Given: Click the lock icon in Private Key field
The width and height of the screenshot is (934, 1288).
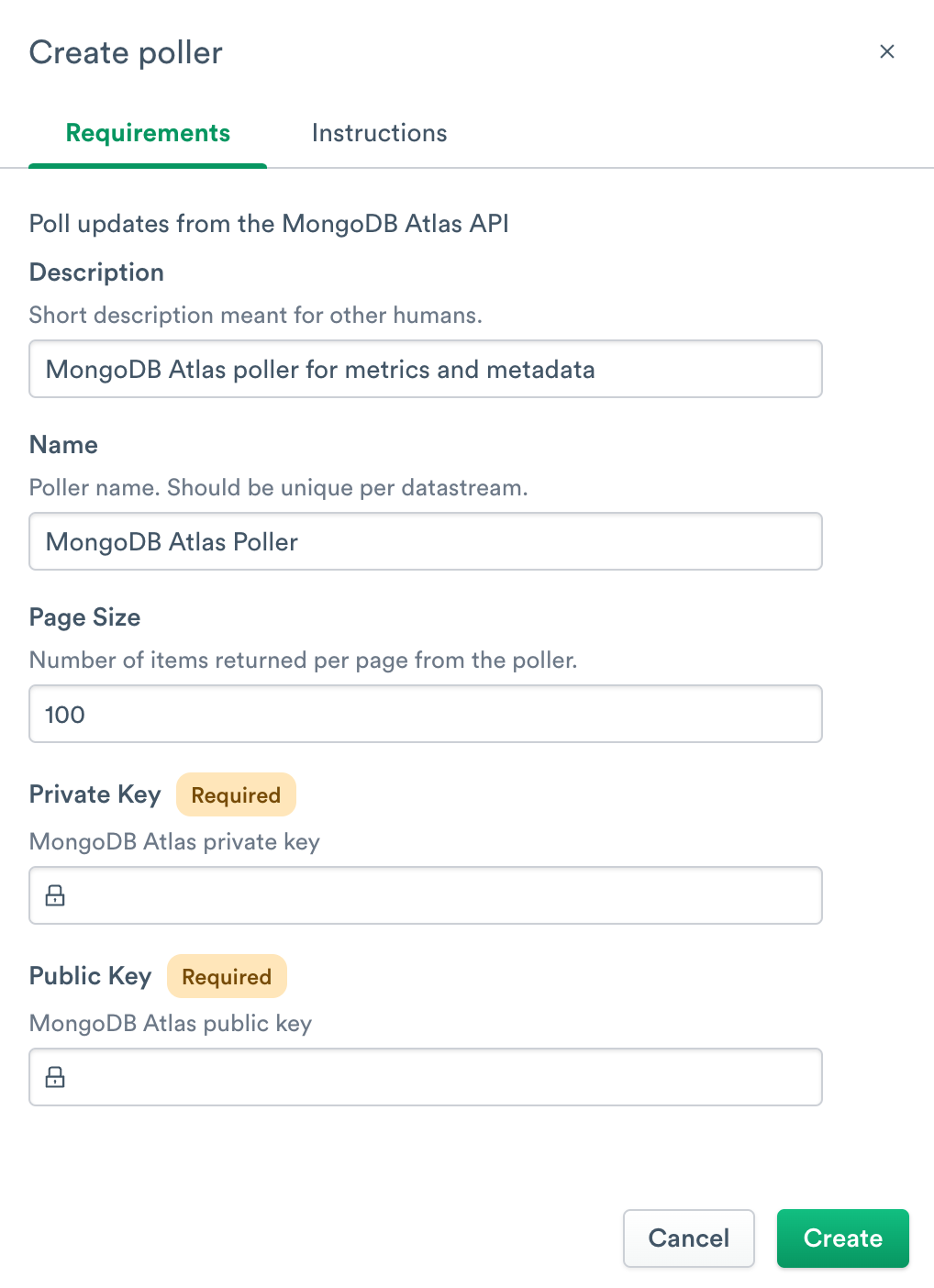Looking at the screenshot, I should pyautogui.click(x=56, y=895).
